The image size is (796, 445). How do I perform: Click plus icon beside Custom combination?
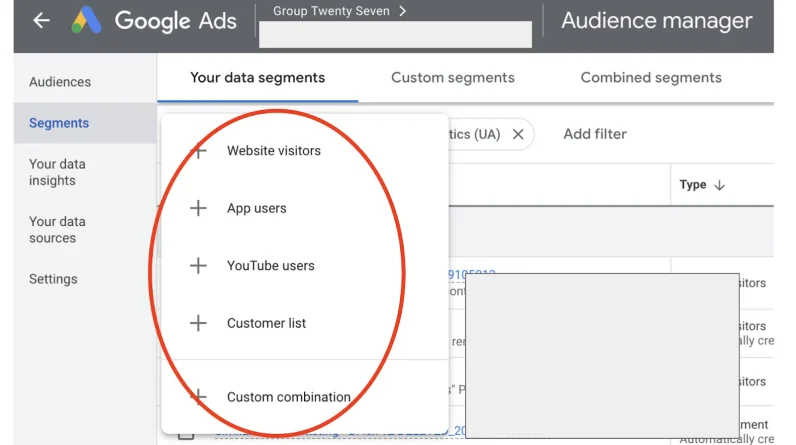(198, 396)
